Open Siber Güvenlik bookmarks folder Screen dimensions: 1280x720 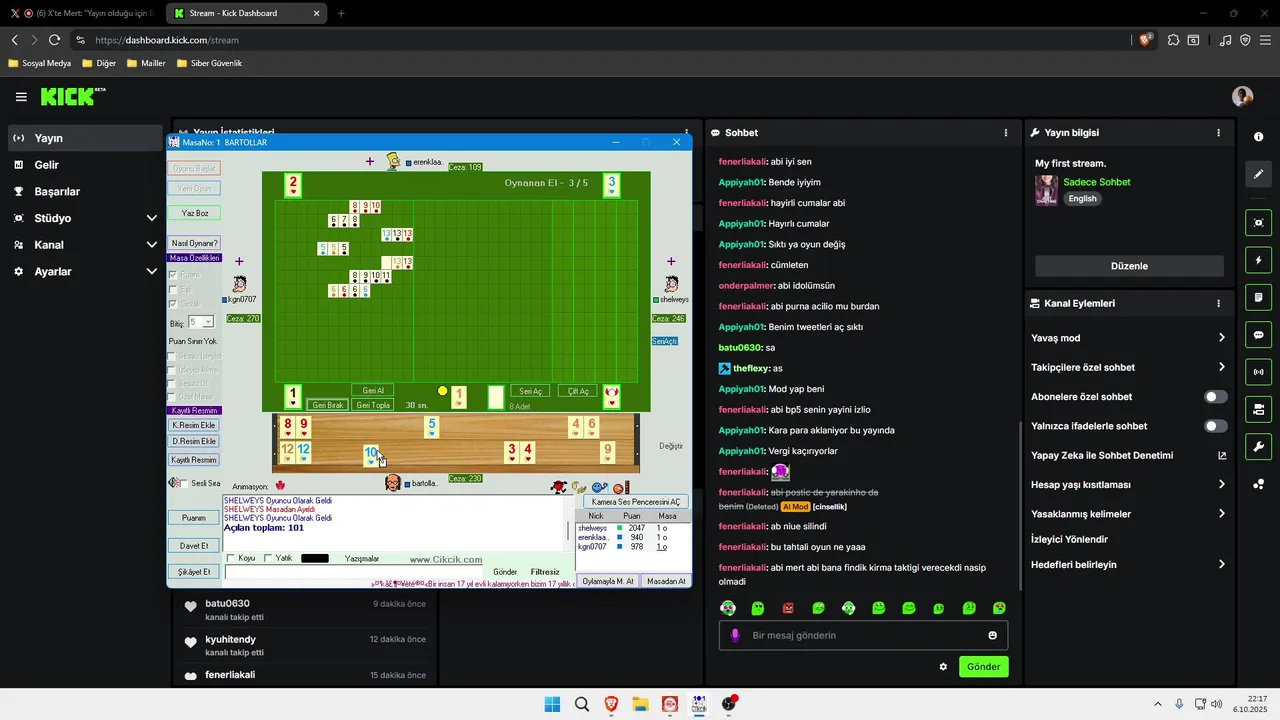pyautogui.click(x=209, y=63)
